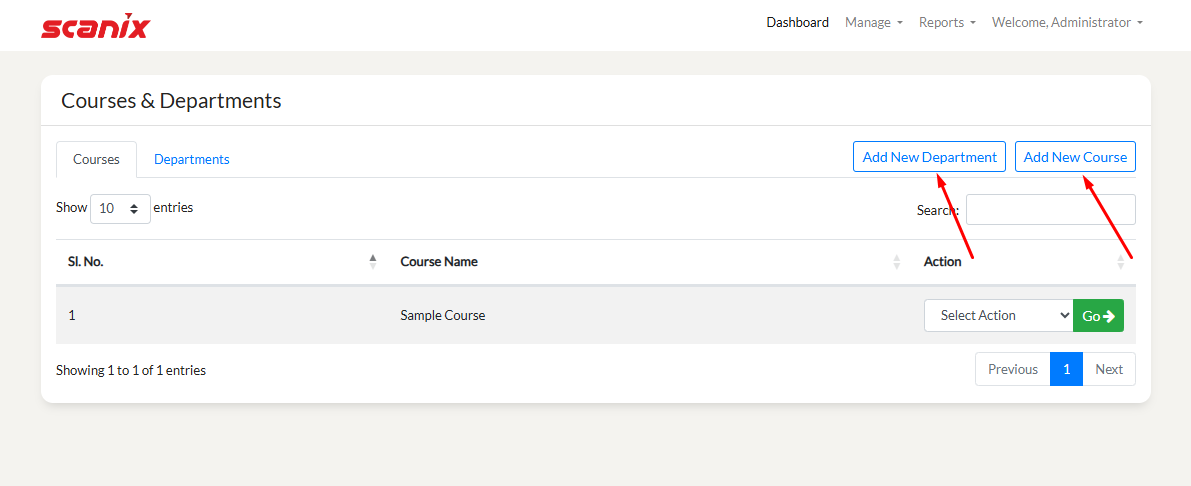The image size is (1191, 486).
Task: Expand the Reports dropdown menu
Action: click(947, 22)
